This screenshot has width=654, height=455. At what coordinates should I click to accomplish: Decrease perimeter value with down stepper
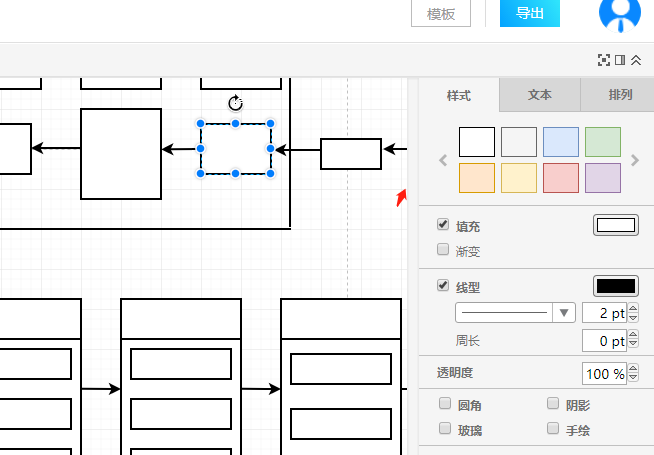pyautogui.click(x=633, y=345)
